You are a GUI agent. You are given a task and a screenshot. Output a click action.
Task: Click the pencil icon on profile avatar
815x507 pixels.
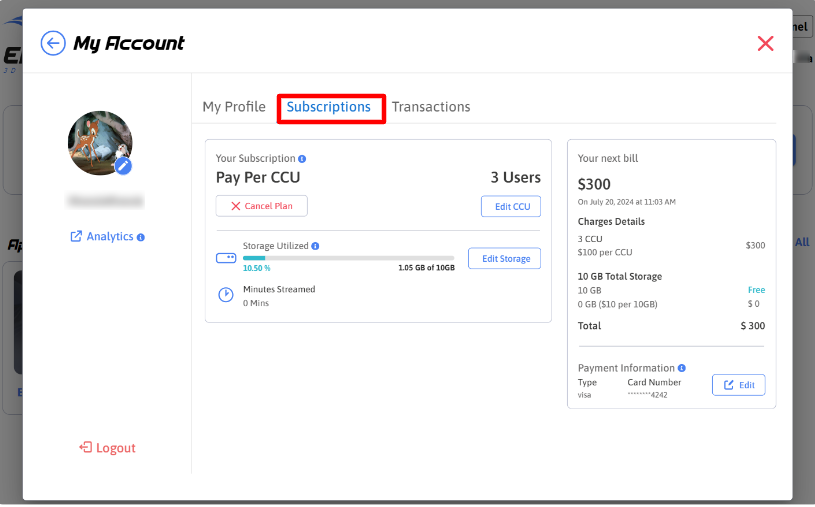(x=123, y=165)
